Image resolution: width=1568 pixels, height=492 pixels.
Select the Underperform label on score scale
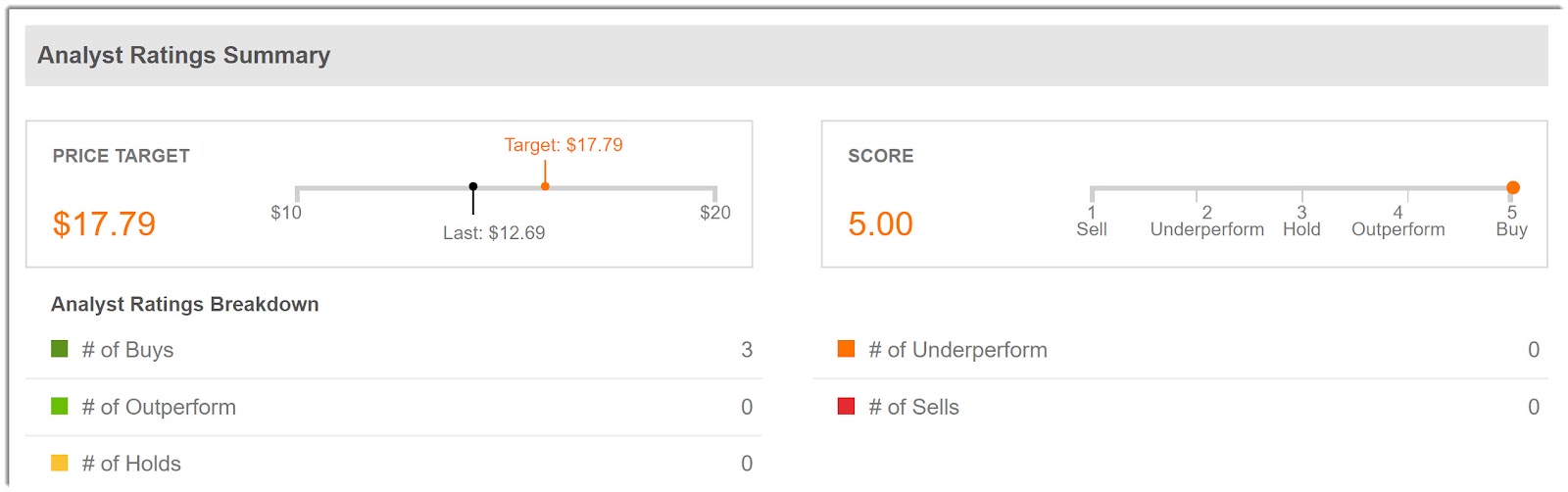(x=1206, y=229)
